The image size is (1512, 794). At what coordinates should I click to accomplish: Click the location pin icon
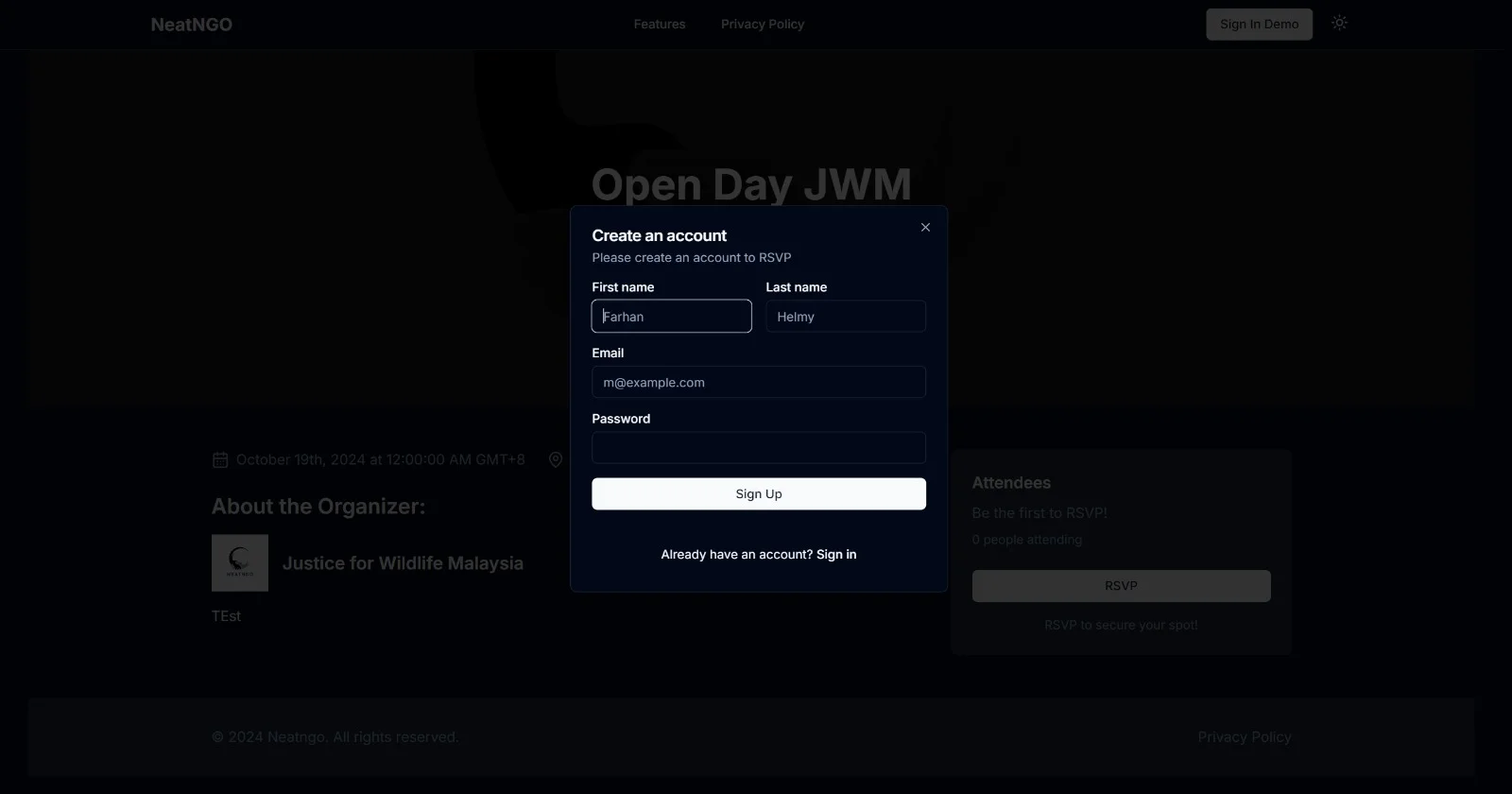pyautogui.click(x=556, y=460)
